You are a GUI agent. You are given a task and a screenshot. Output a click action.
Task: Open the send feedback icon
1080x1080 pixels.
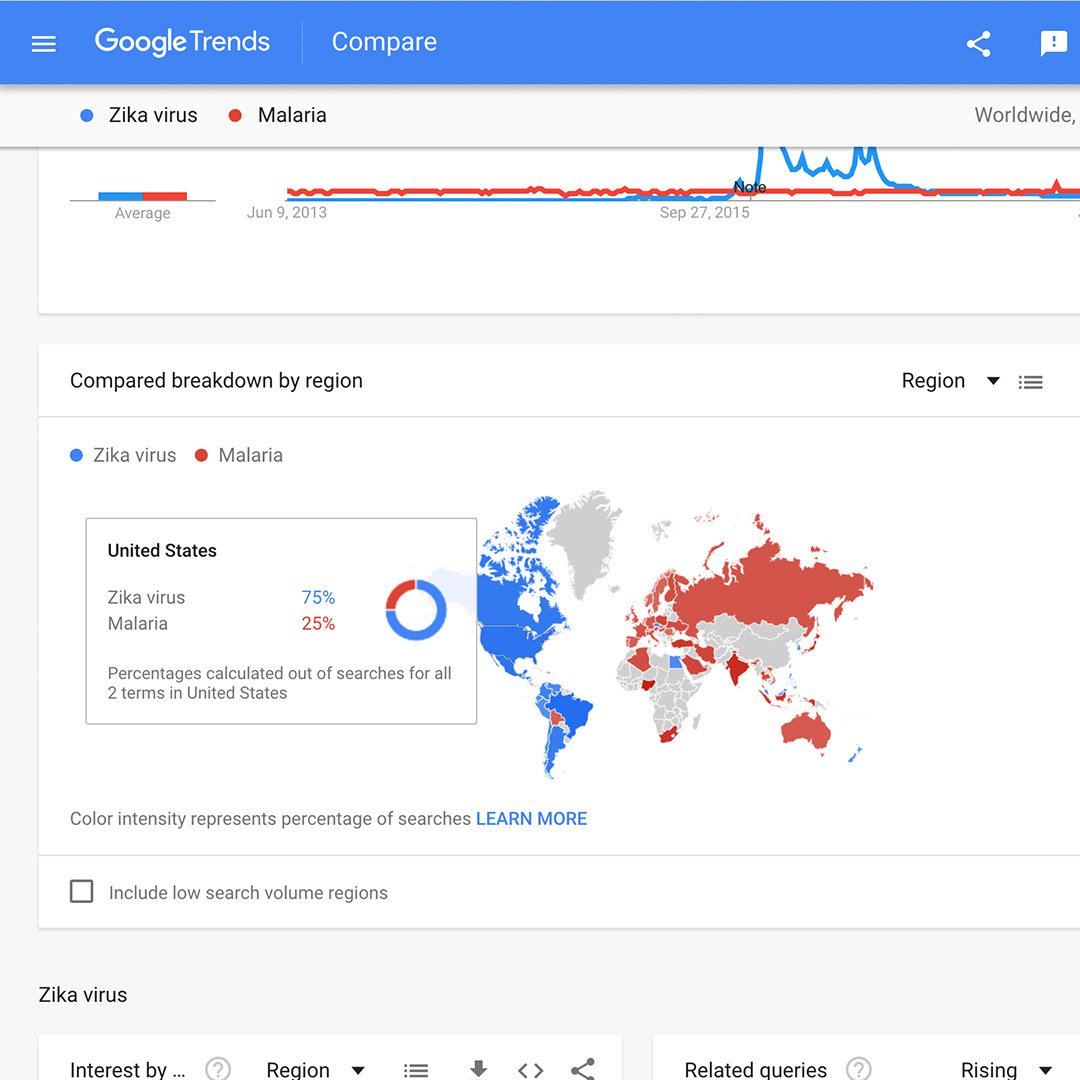tap(1053, 44)
